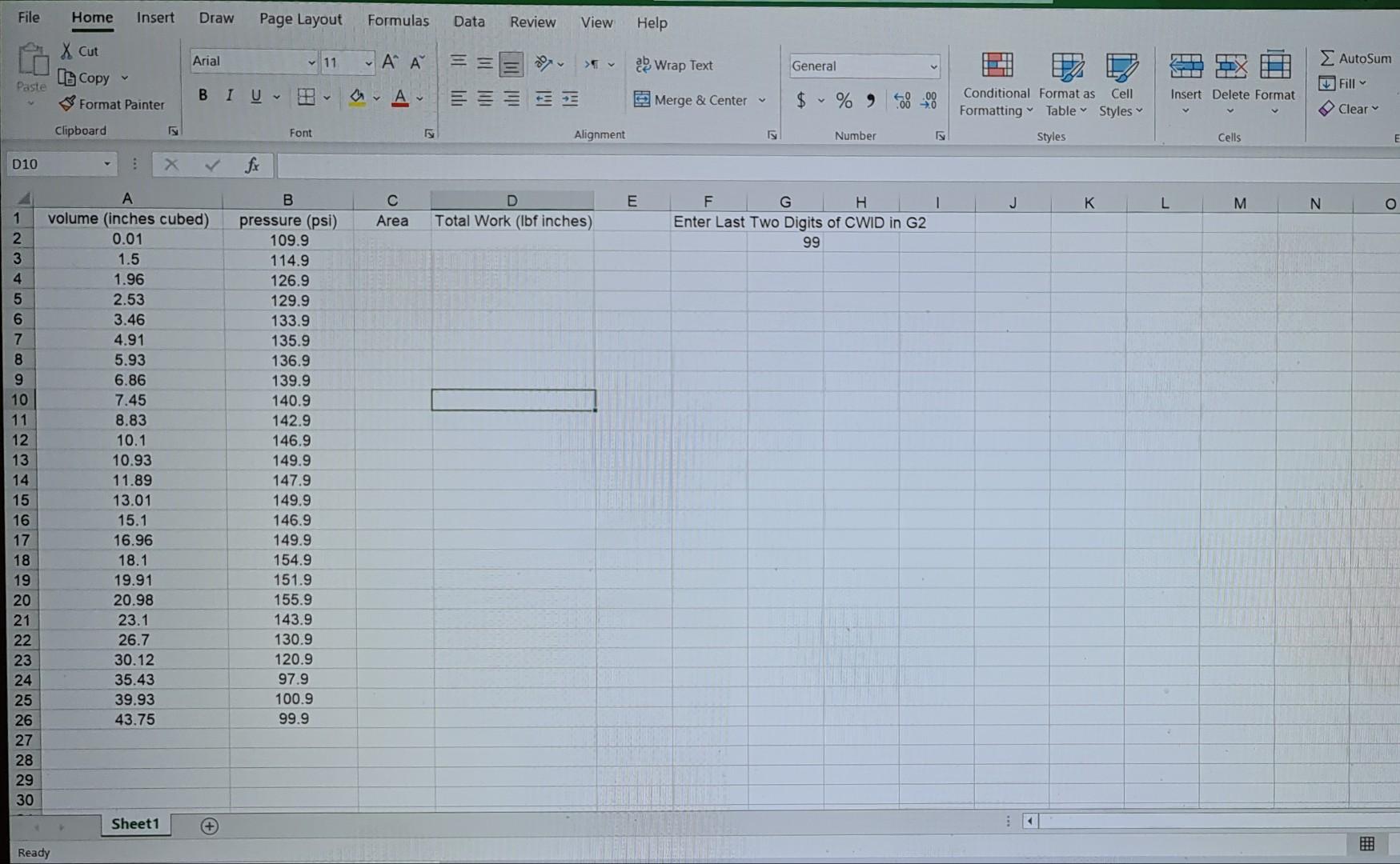The width and height of the screenshot is (1400, 864).
Task: Expand the Name Box dropdown arrow
Action: pos(106,164)
